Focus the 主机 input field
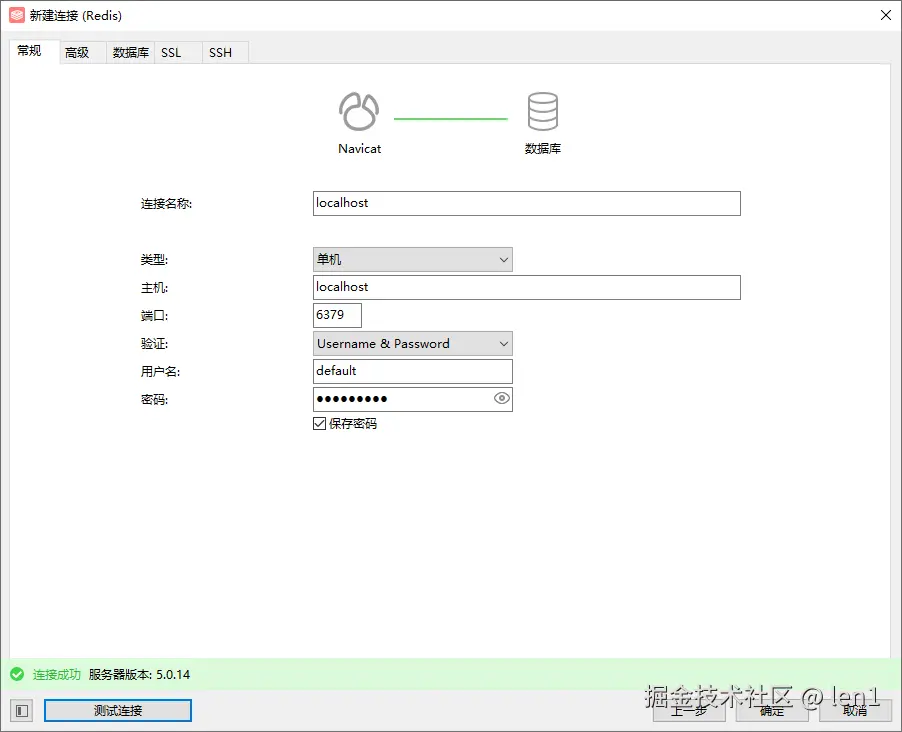Screen dimensions: 902x732 click(526, 287)
